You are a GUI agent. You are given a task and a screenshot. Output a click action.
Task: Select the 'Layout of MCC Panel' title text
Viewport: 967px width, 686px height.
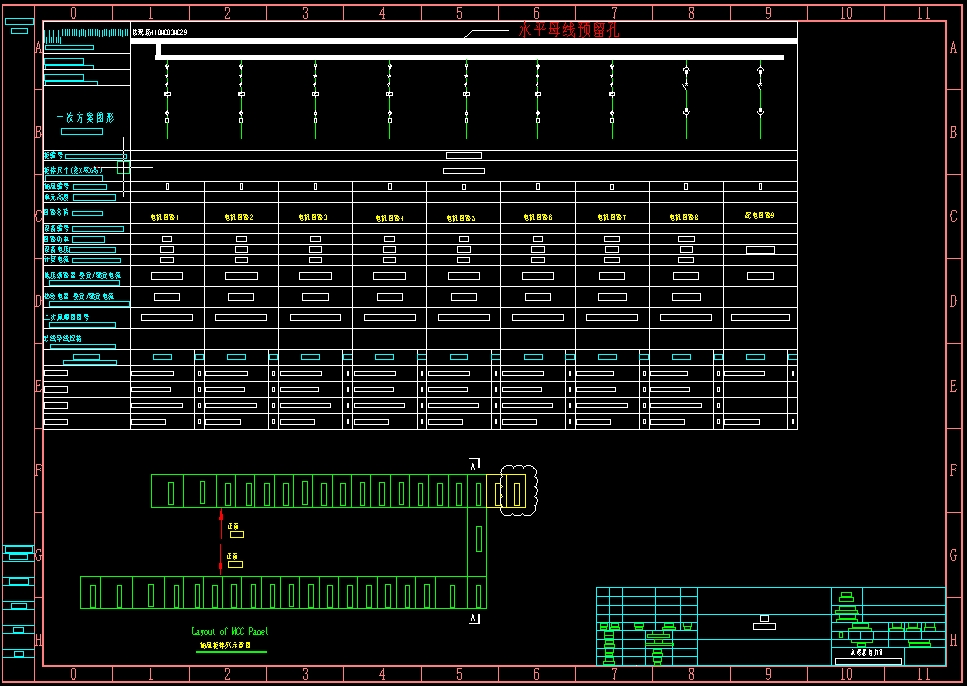(230, 632)
